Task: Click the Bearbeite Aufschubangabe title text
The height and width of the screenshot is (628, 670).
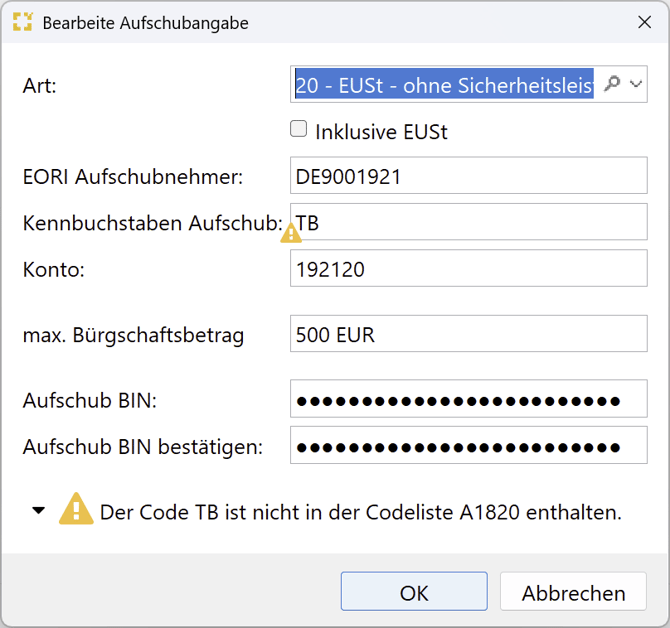Action: [146, 22]
